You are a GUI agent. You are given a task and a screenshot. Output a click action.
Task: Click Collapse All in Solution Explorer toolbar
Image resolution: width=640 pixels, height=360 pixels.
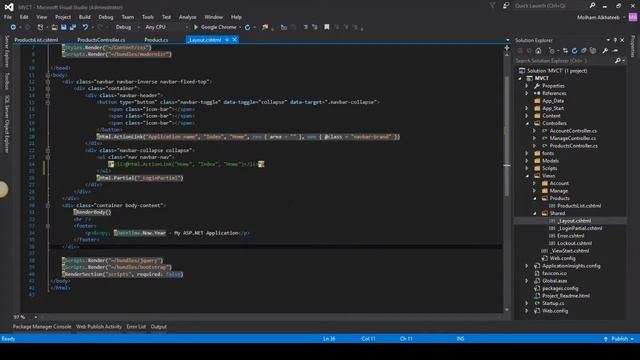coord(584,51)
